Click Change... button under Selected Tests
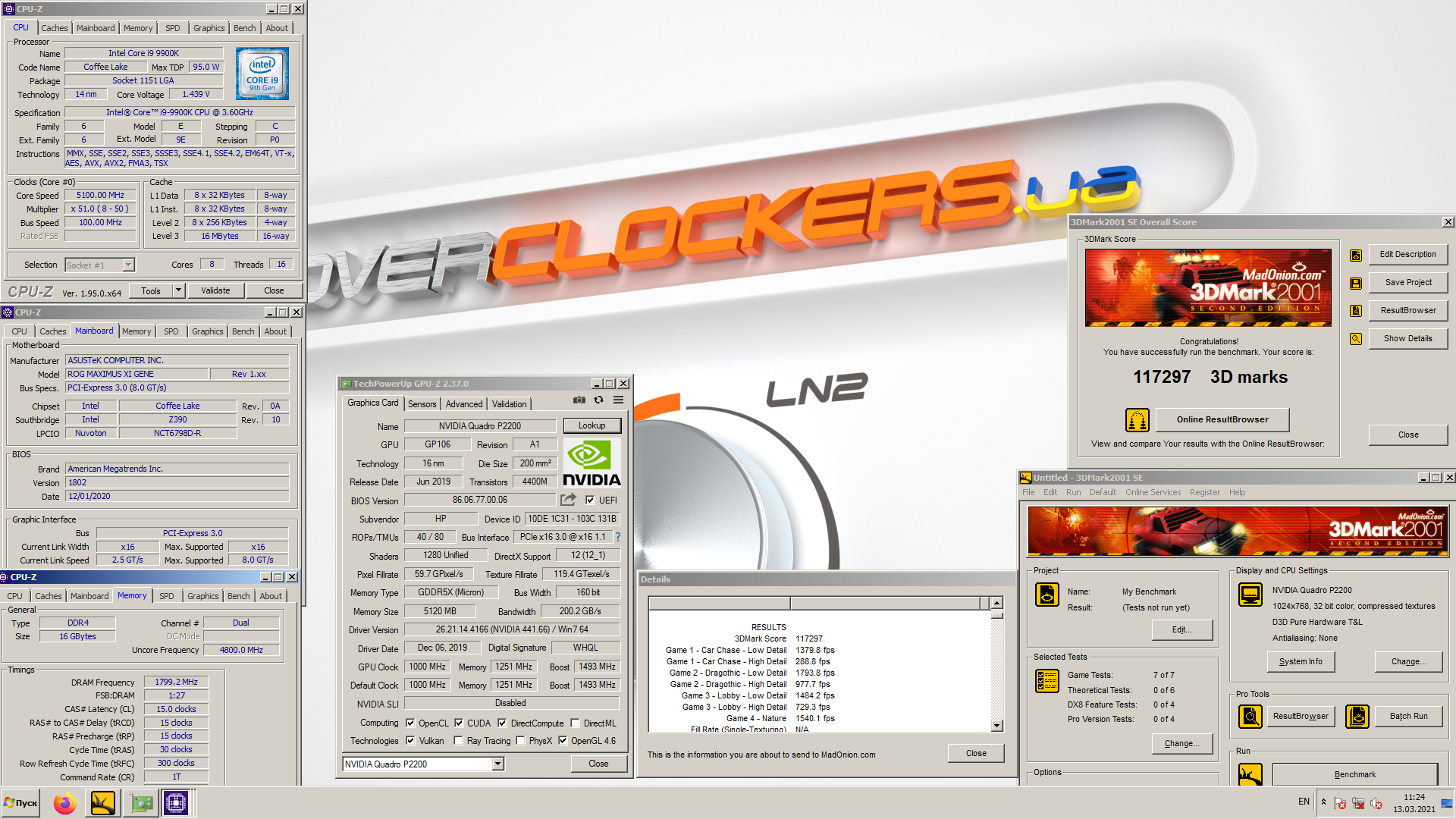The image size is (1456, 819). tap(1181, 743)
